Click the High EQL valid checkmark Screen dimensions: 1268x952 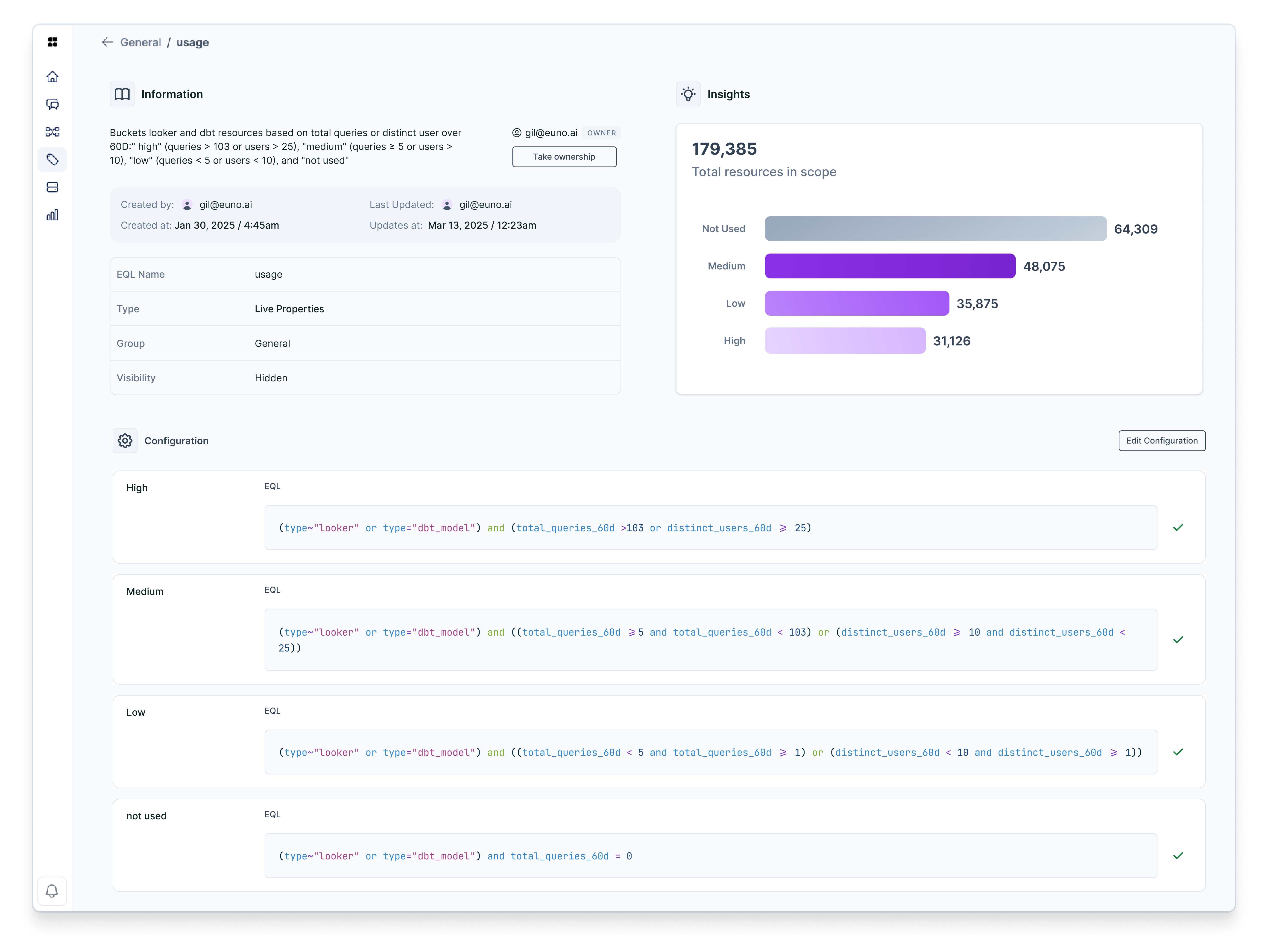pos(1177,527)
